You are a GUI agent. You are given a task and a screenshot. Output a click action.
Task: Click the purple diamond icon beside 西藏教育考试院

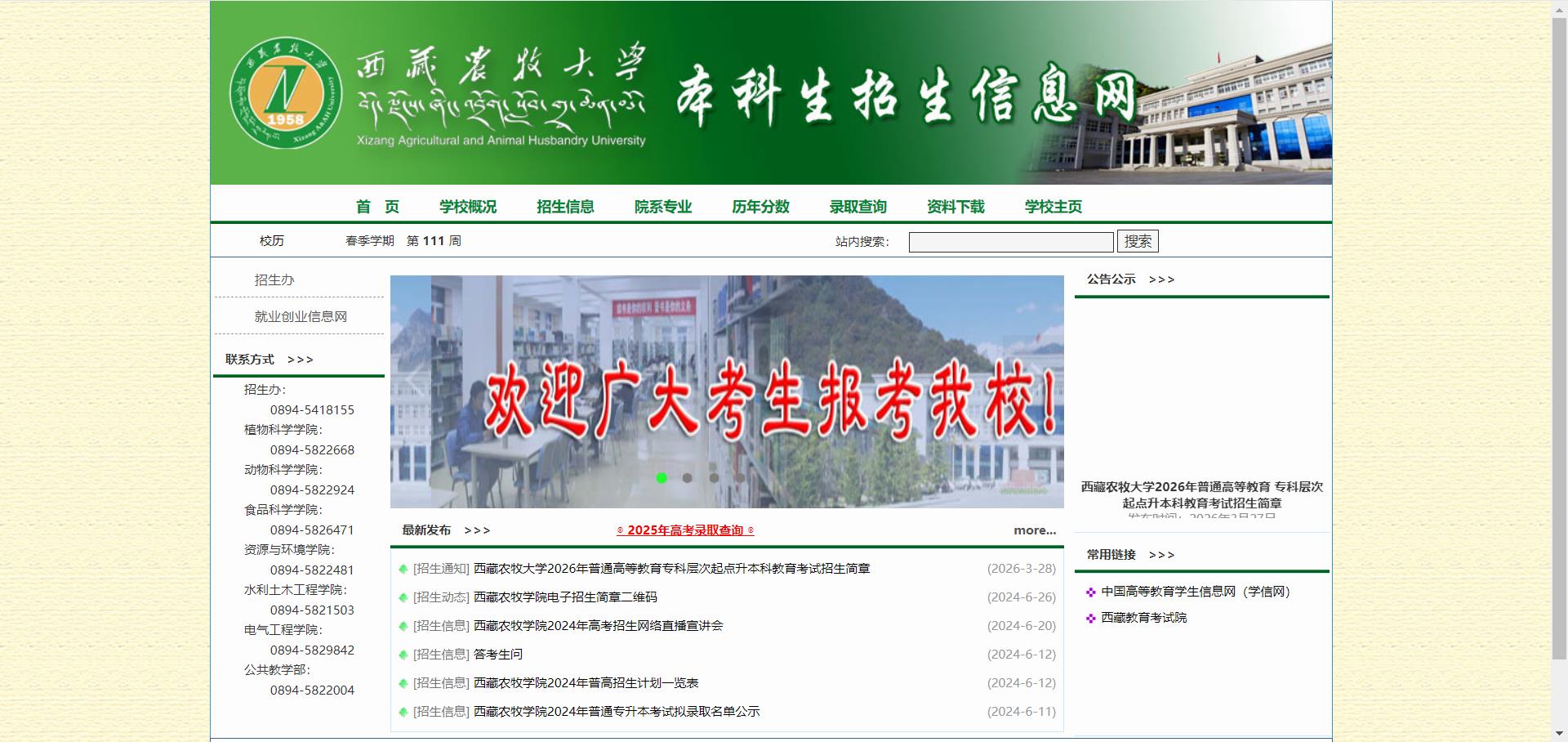pos(1089,619)
